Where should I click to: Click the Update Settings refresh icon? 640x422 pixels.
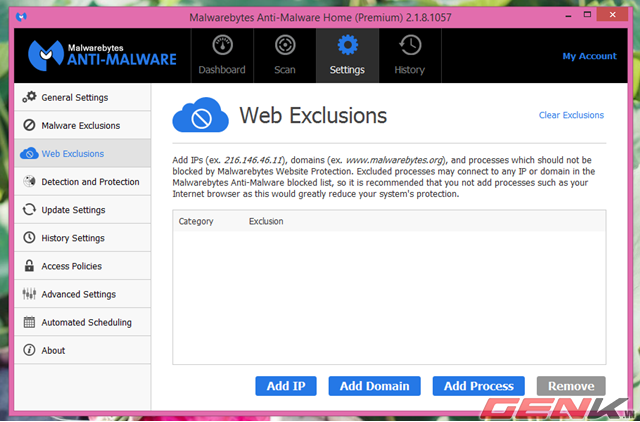coord(29,210)
